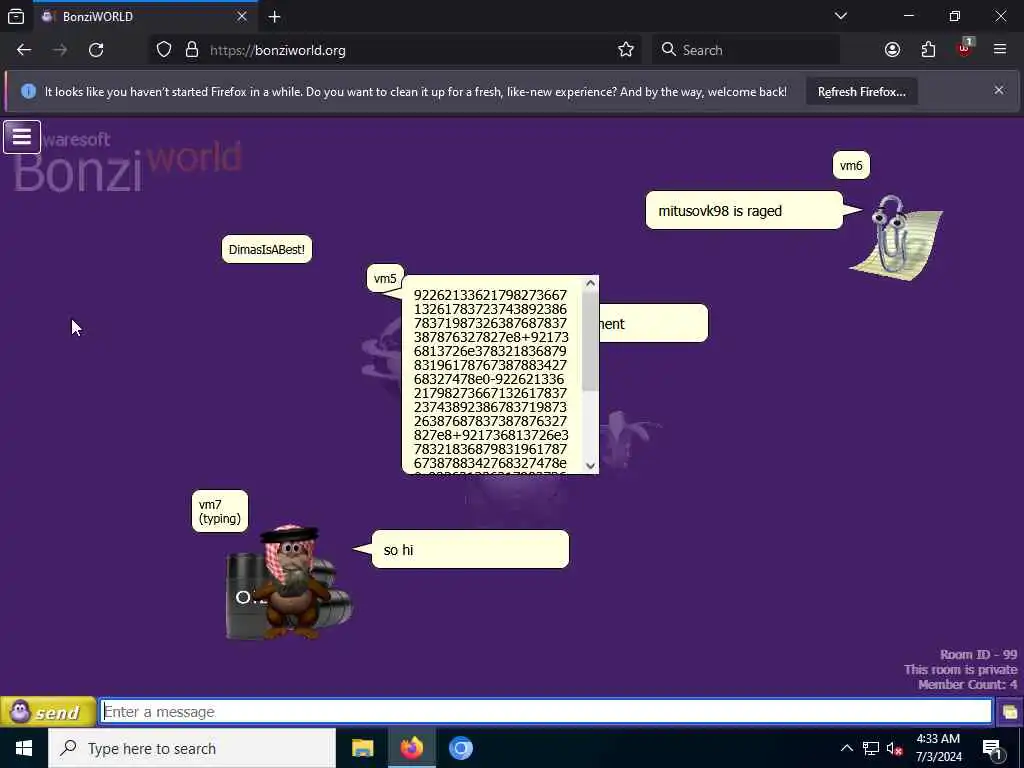1024x768 pixels.
Task: Click the Bonzi with keffiyeh character
Action: 290,581
